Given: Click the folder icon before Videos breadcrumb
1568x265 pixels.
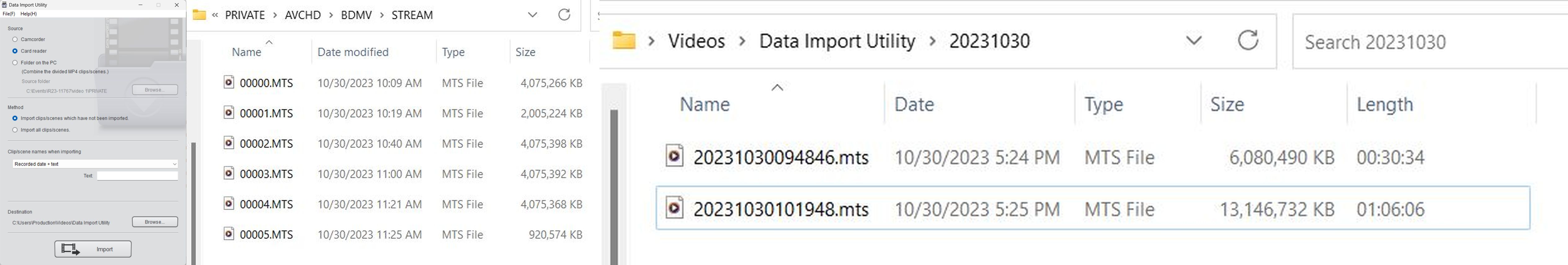Looking at the screenshot, I should coord(624,41).
